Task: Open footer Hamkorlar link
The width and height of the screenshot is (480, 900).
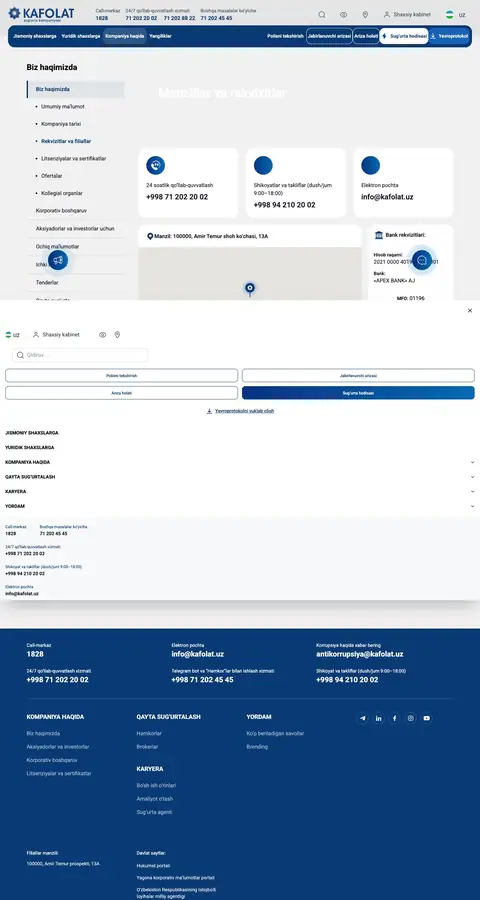Action: (149, 734)
